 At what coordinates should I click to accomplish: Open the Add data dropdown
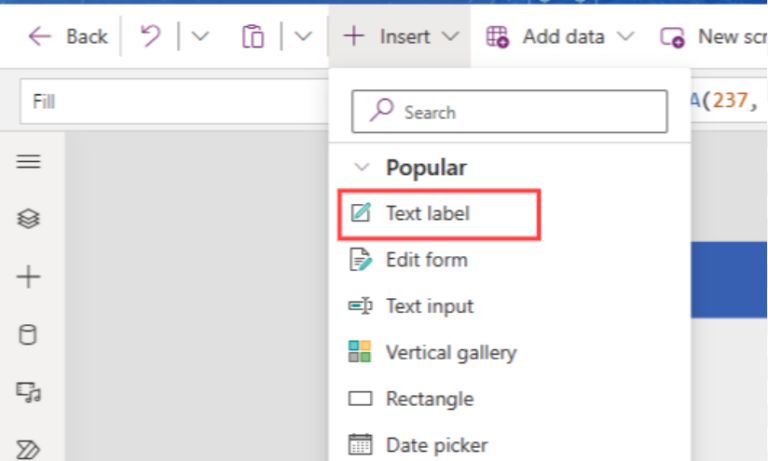click(560, 37)
